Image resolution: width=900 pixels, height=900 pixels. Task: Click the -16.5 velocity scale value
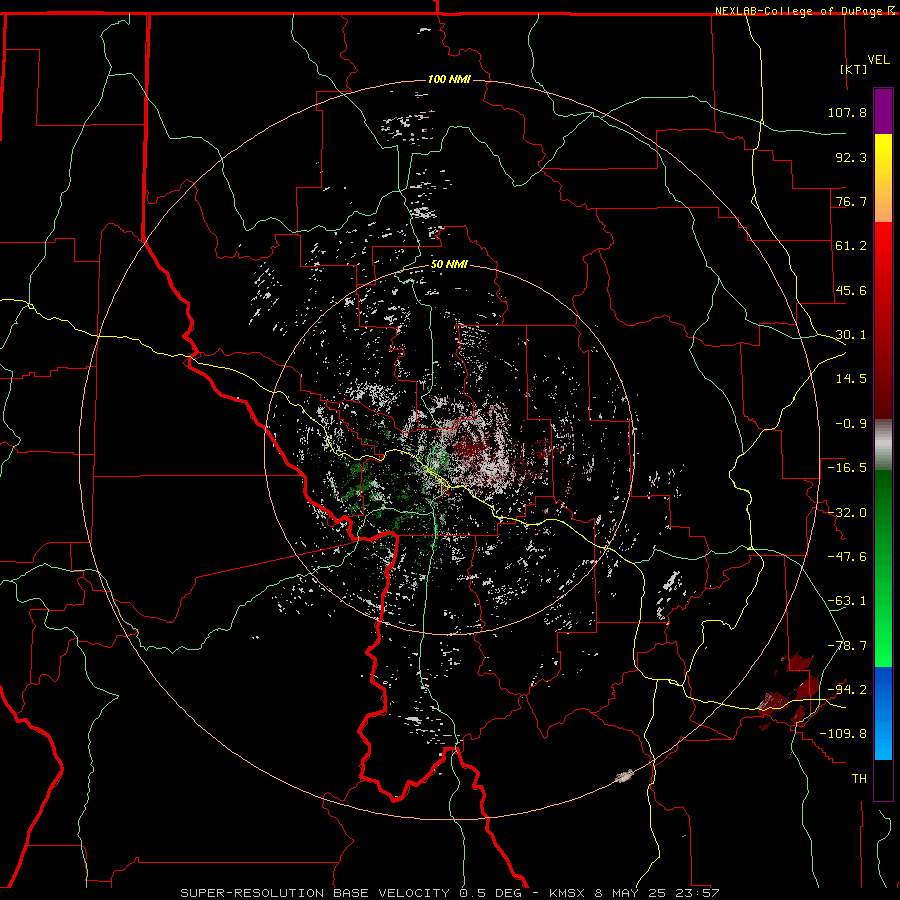point(847,468)
